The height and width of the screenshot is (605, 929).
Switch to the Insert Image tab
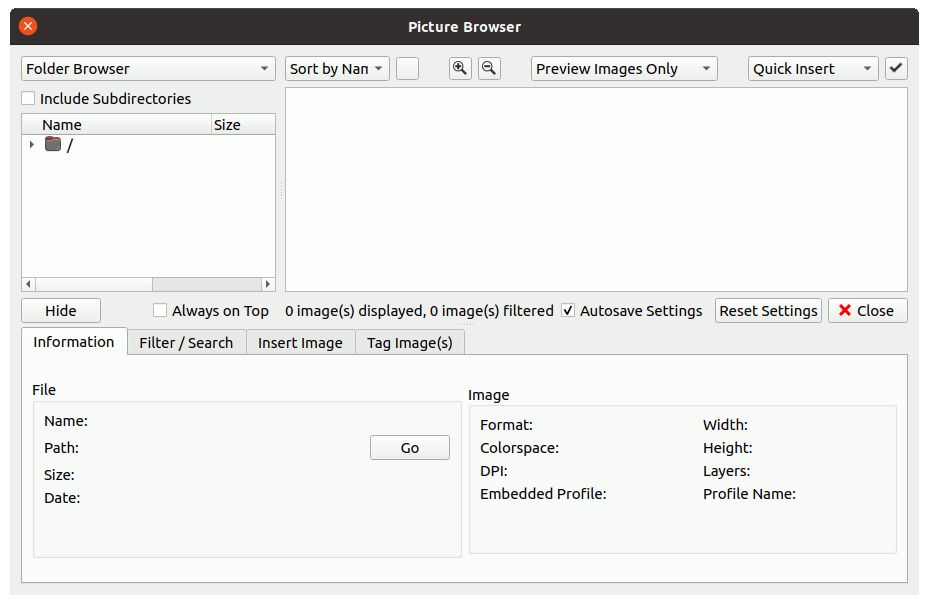[x=300, y=343]
